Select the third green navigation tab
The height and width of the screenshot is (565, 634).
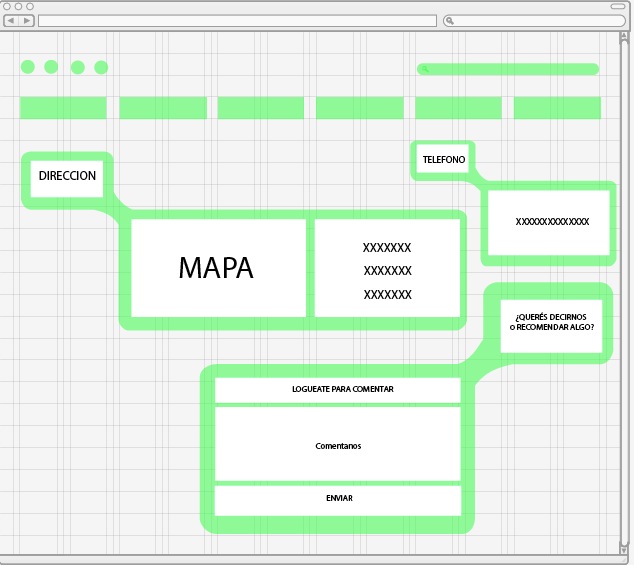pos(261,108)
